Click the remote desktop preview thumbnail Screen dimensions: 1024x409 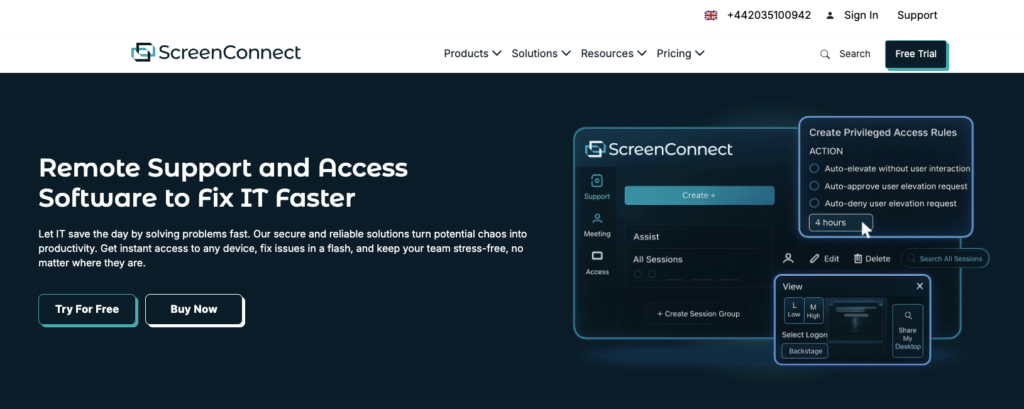pos(856,321)
